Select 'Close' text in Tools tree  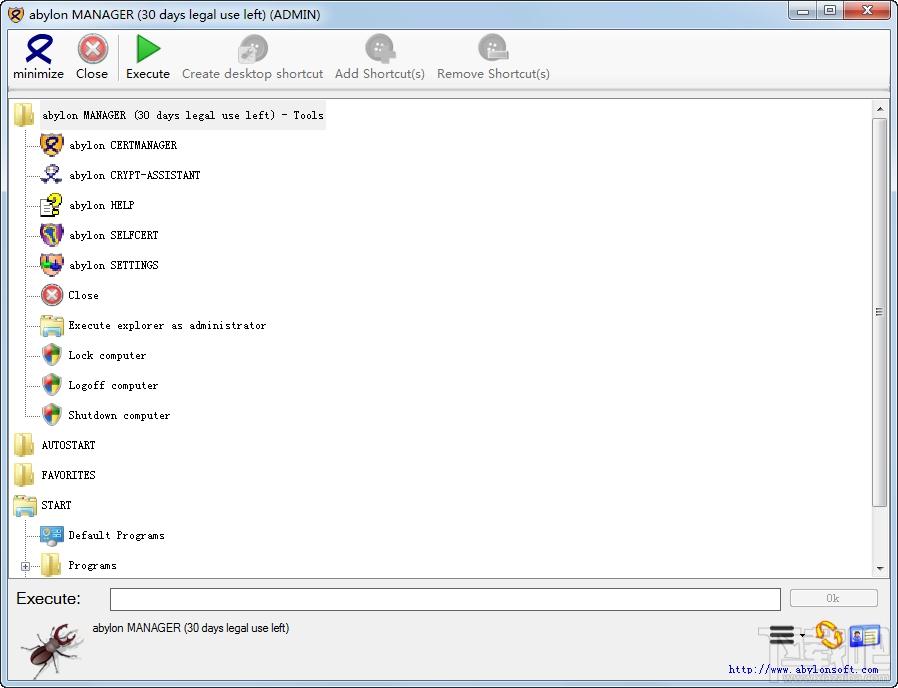[83, 295]
